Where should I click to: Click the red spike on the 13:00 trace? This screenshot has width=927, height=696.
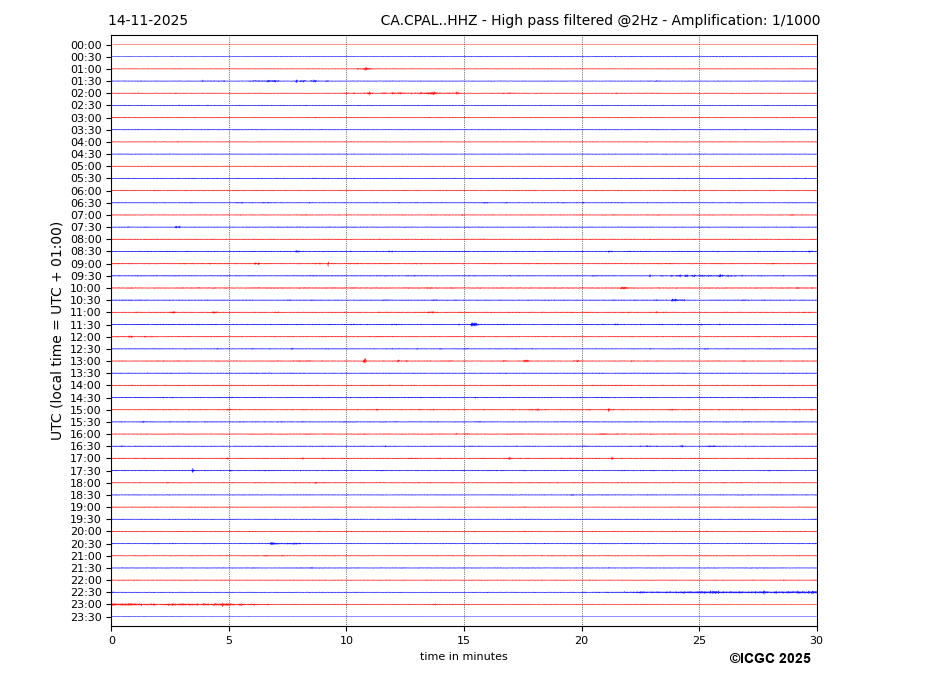click(x=364, y=361)
